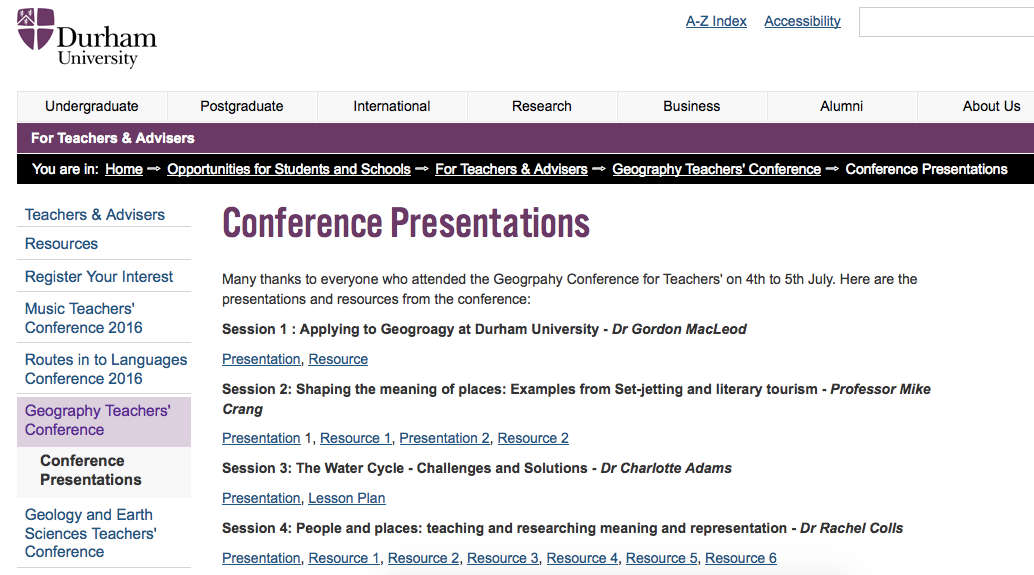
Task: Click the 'Many thanks to everyone' intro paragraph
Action: [570, 289]
